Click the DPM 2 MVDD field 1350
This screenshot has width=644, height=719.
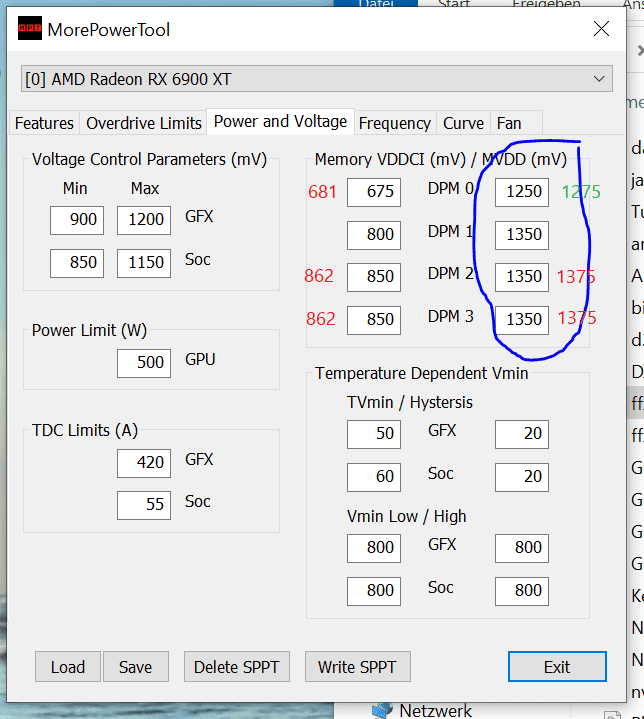pyautogui.click(x=522, y=277)
